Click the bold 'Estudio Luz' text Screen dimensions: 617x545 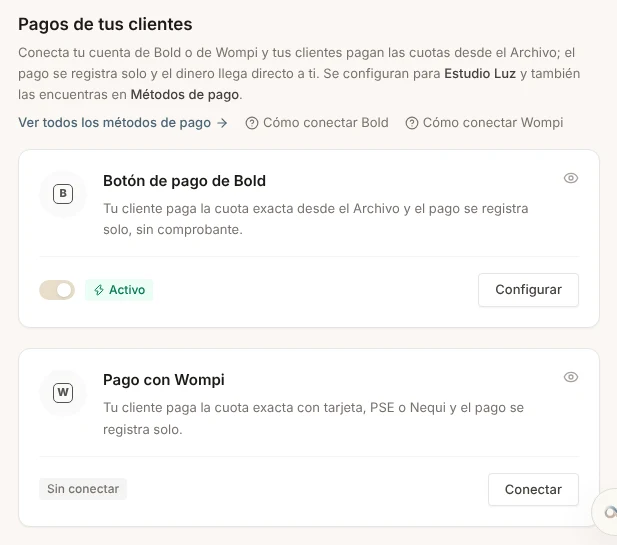(x=480, y=74)
